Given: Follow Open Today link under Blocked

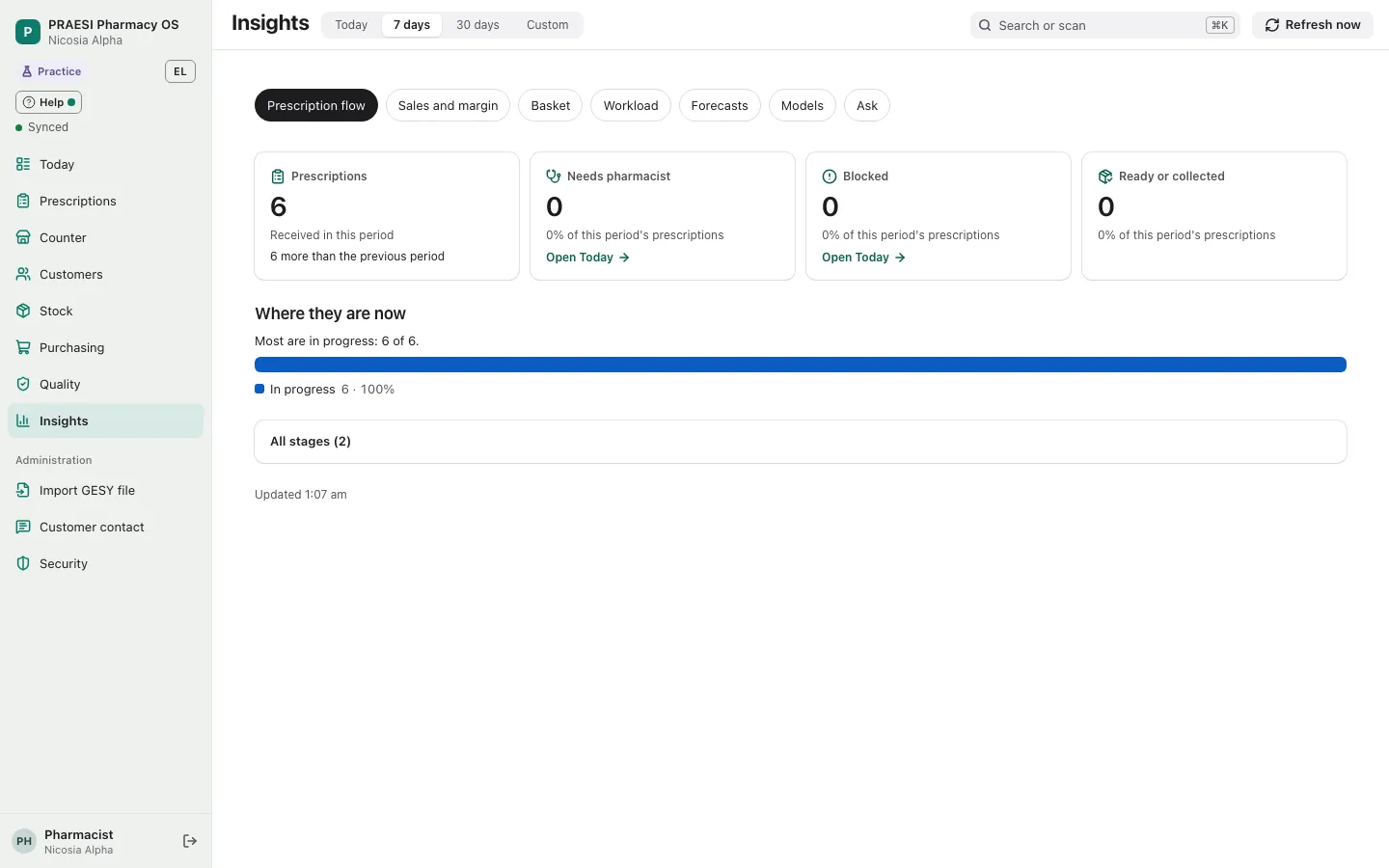Looking at the screenshot, I should tap(863, 258).
